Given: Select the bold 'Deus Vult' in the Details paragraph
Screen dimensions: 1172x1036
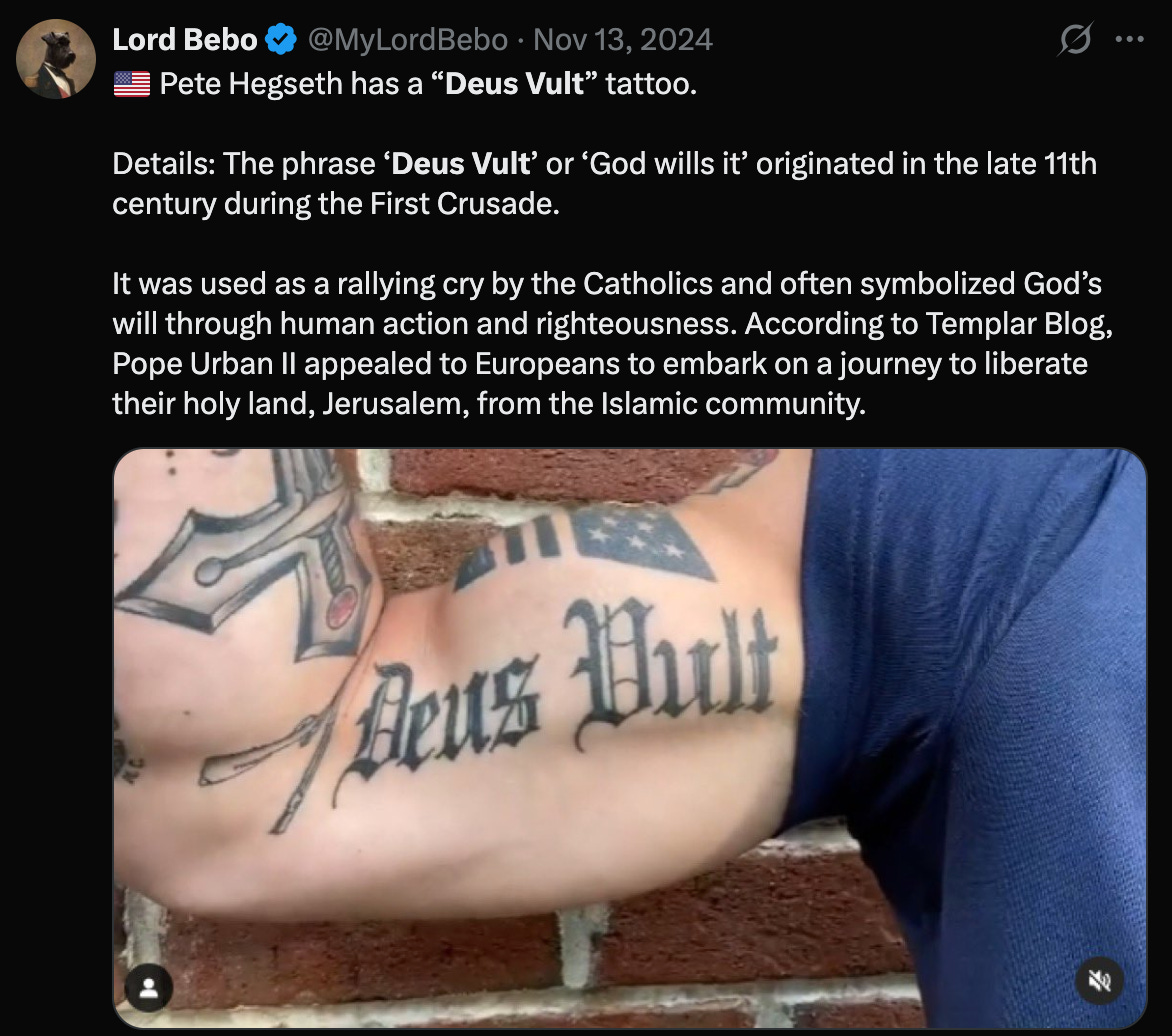Looking at the screenshot, I should [460, 164].
